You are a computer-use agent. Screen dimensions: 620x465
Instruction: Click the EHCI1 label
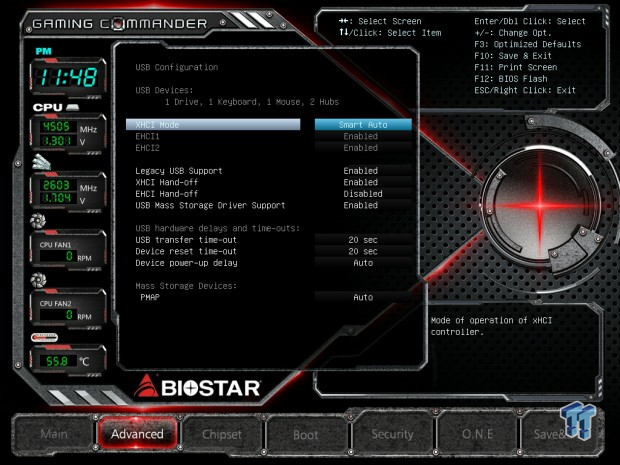coord(147,136)
